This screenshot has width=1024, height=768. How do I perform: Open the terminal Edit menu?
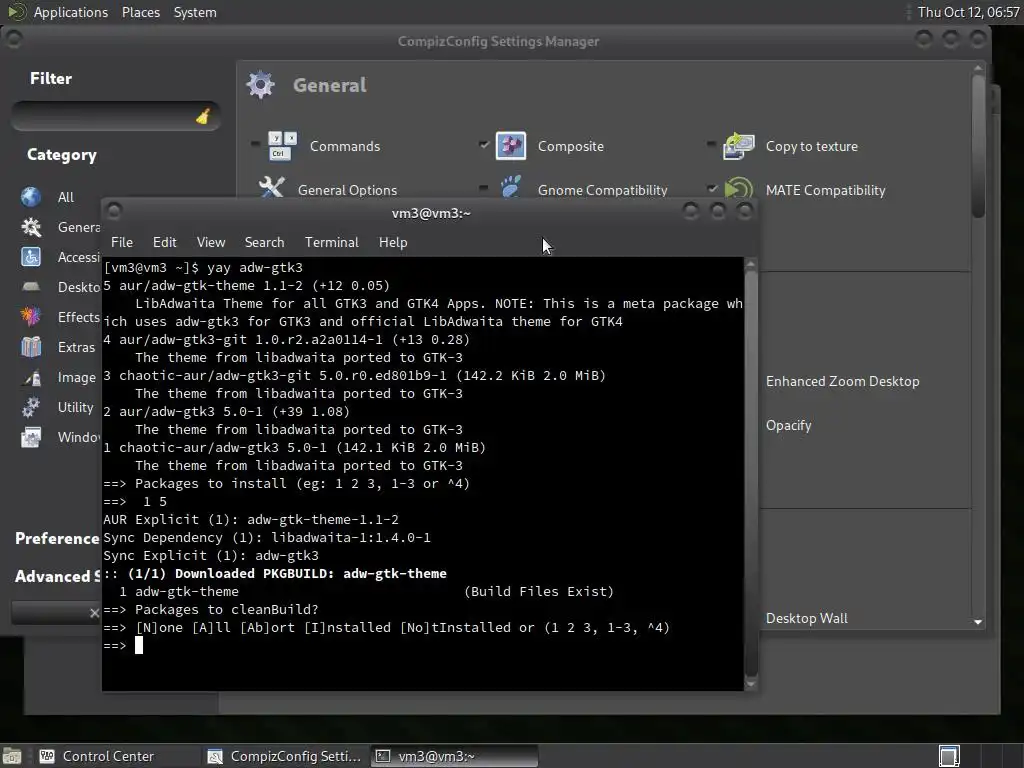(165, 242)
